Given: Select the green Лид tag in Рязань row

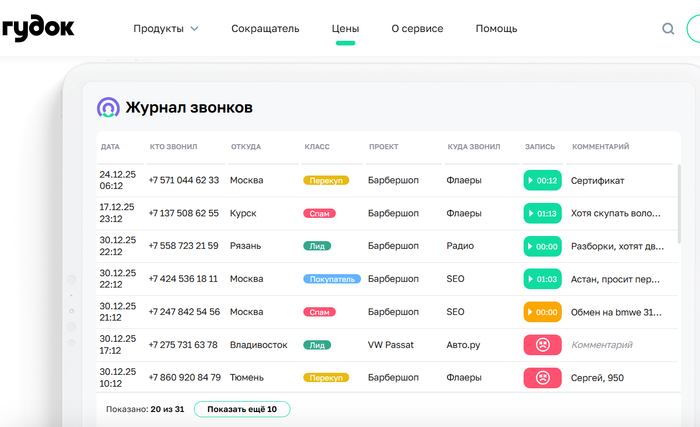Looking at the screenshot, I should [x=317, y=246].
